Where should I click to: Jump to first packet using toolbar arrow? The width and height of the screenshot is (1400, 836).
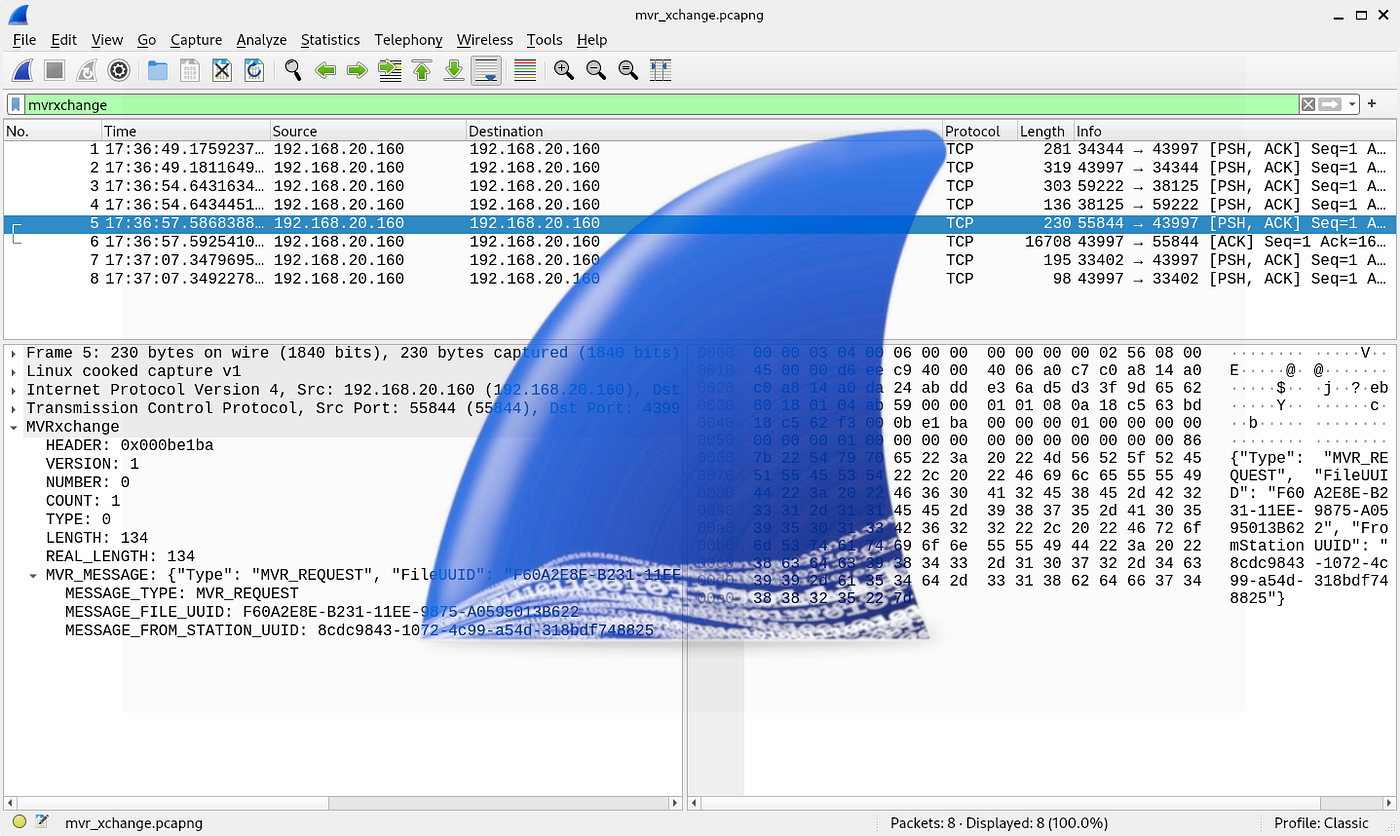(421, 70)
